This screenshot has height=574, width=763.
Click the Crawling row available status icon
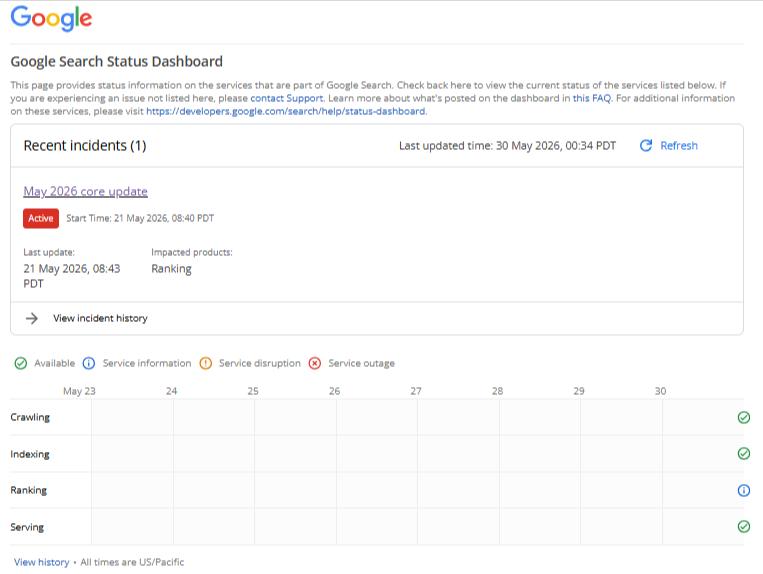coord(744,417)
